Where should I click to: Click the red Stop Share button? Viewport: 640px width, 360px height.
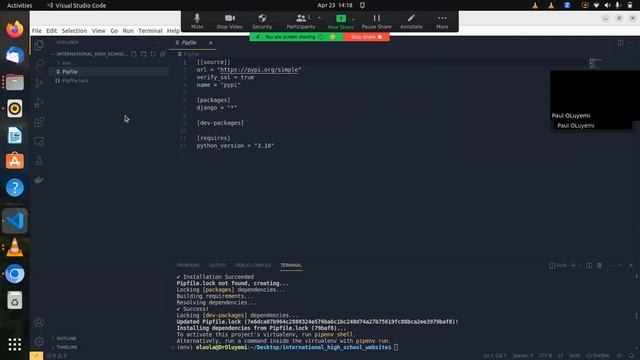tap(367, 37)
